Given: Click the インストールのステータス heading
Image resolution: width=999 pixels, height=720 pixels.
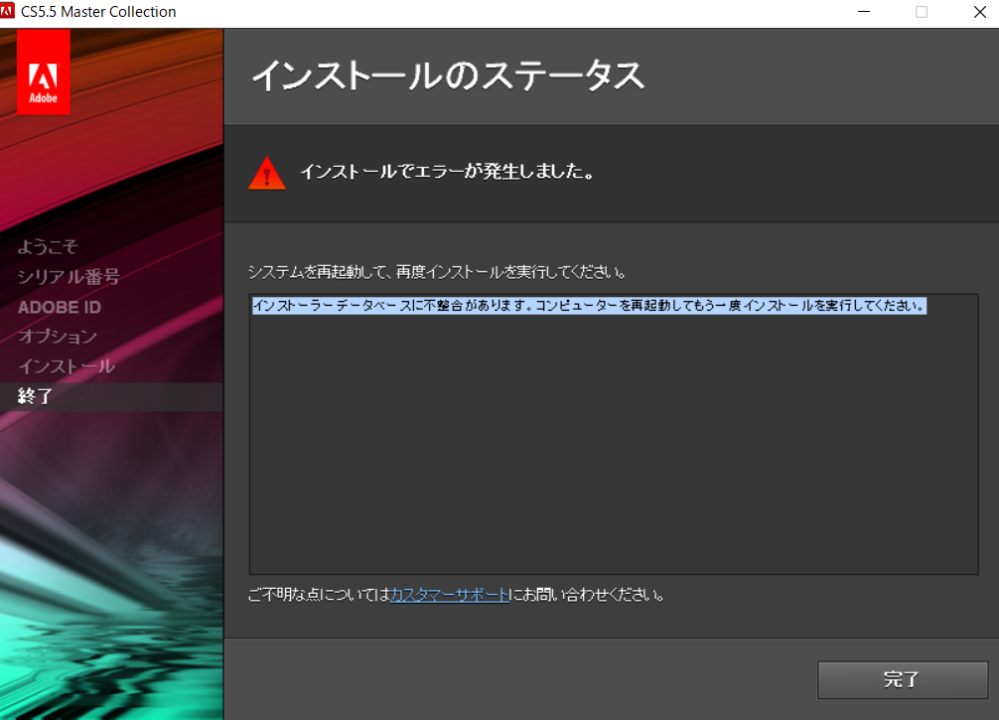Looking at the screenshot, I should click(x=448, y=76).
